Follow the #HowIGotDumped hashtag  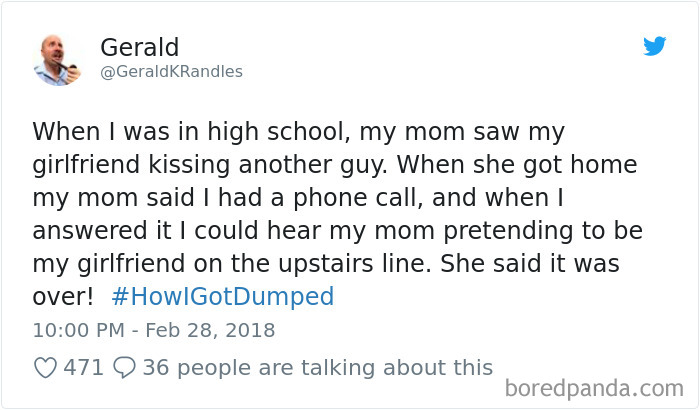point(222,296)
